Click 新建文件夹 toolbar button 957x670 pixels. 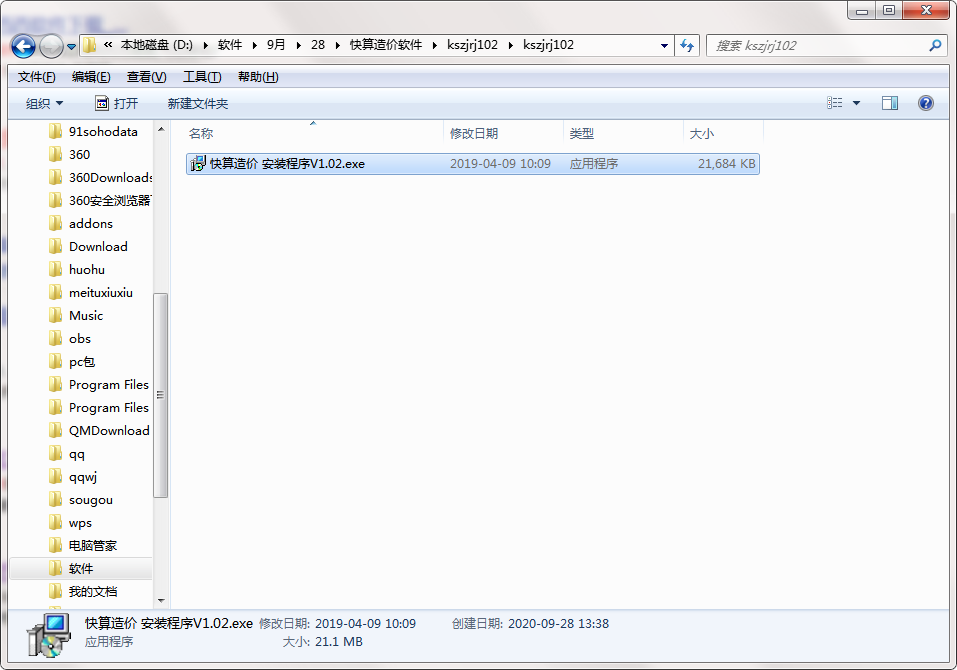coord(198,104)
